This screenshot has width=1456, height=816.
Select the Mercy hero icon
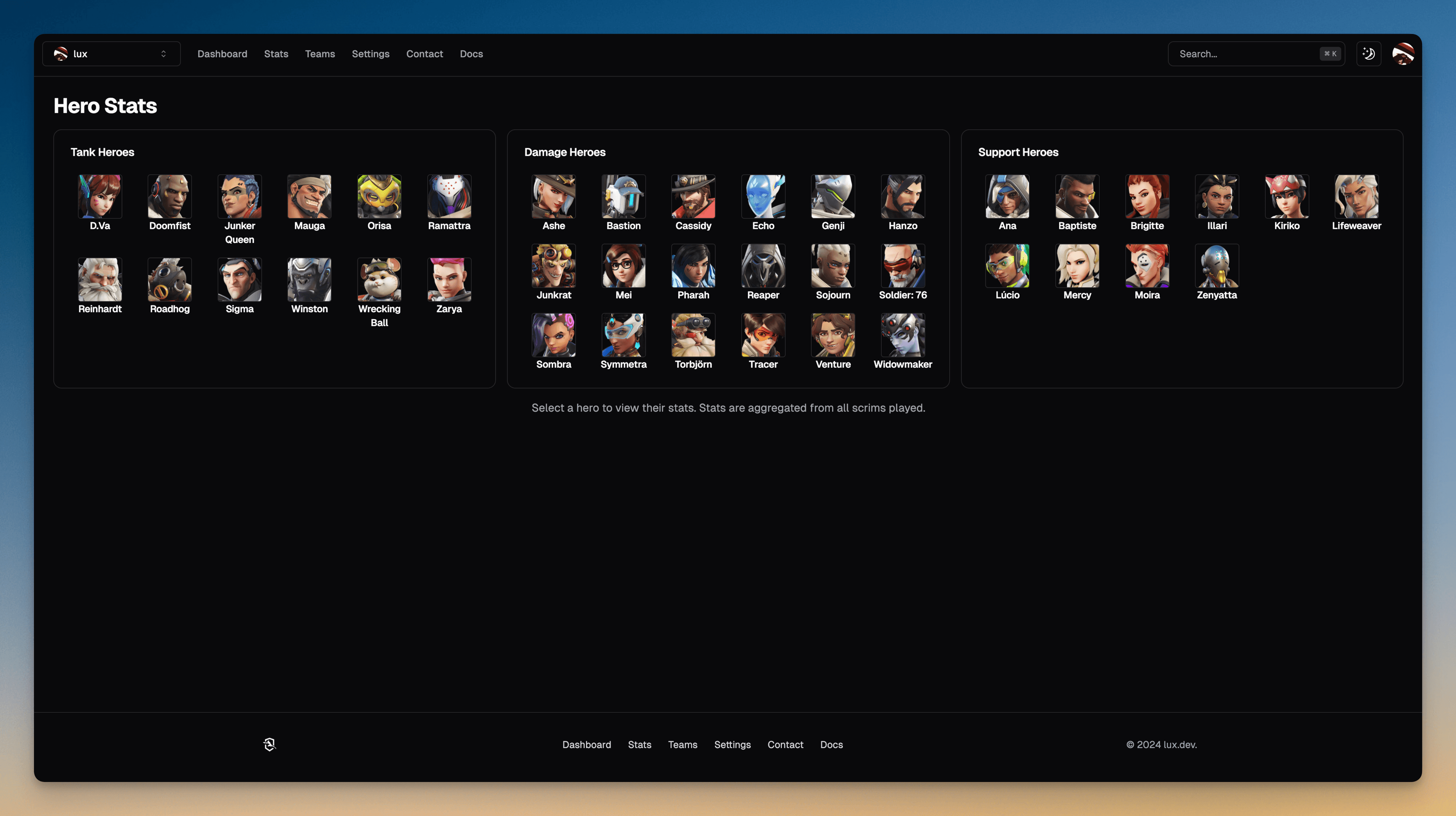tap(1077, 266)
